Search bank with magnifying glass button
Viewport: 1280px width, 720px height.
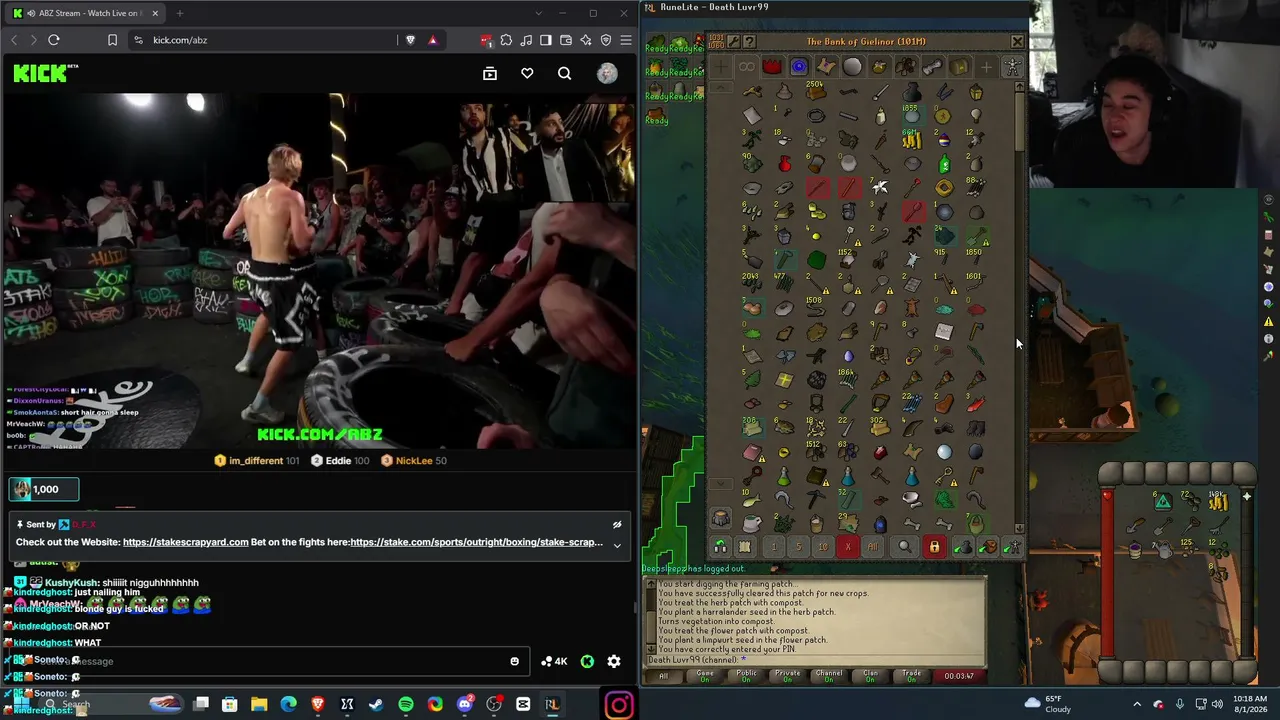pyautogui.click(x=905, y=547)
